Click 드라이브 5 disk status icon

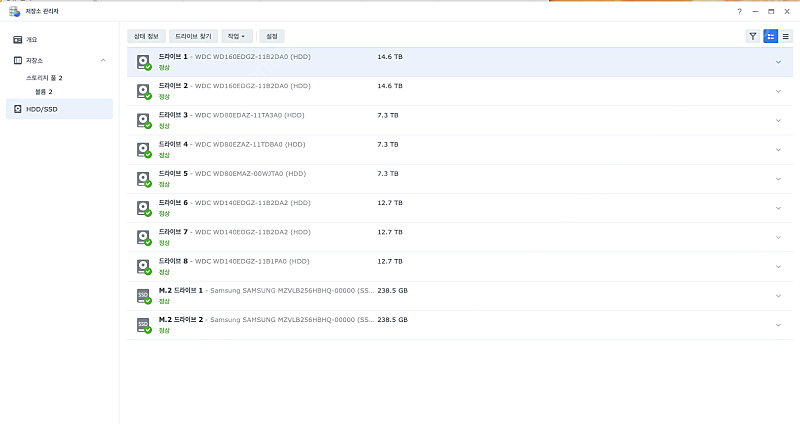tap(144, 179)
